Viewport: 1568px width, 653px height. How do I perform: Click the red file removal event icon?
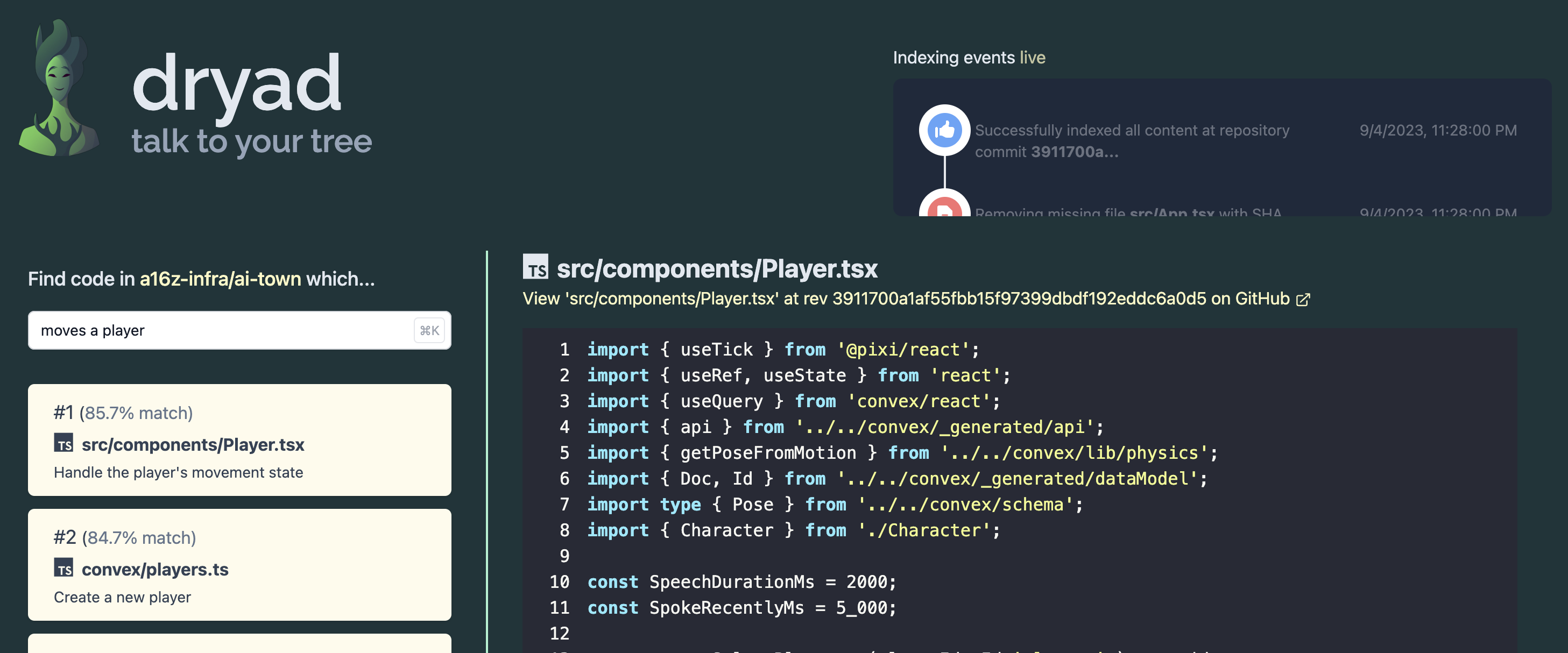click(944, 207)
